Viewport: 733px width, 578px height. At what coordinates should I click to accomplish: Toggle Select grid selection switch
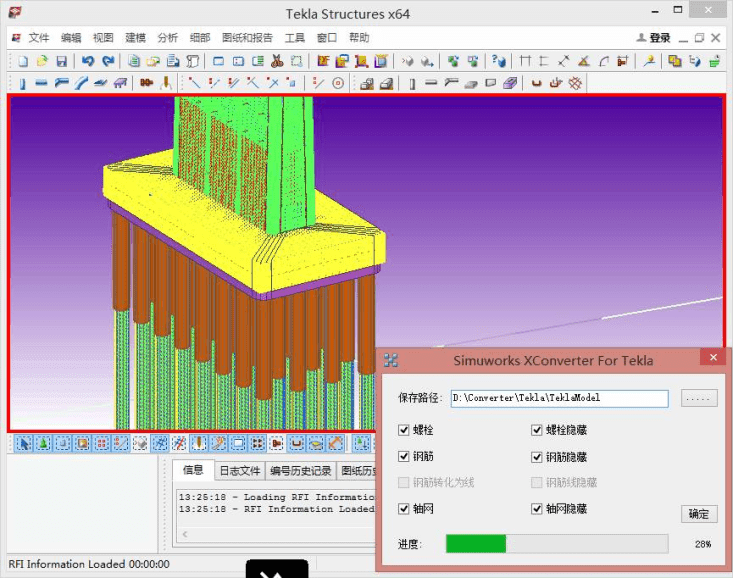(x=160, y=443)
